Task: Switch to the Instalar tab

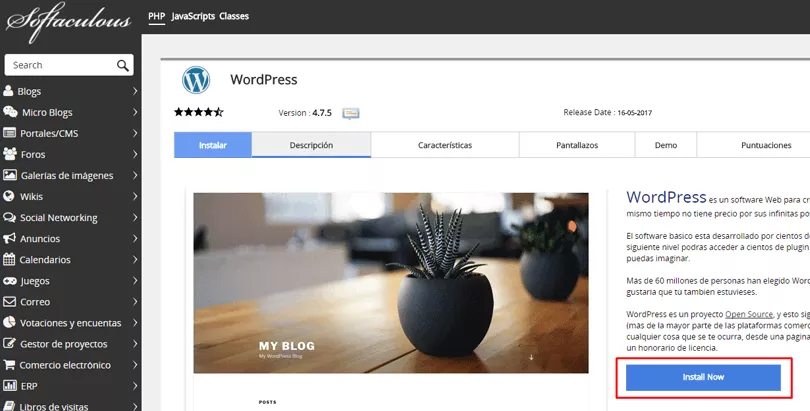Action: (213, 145)
